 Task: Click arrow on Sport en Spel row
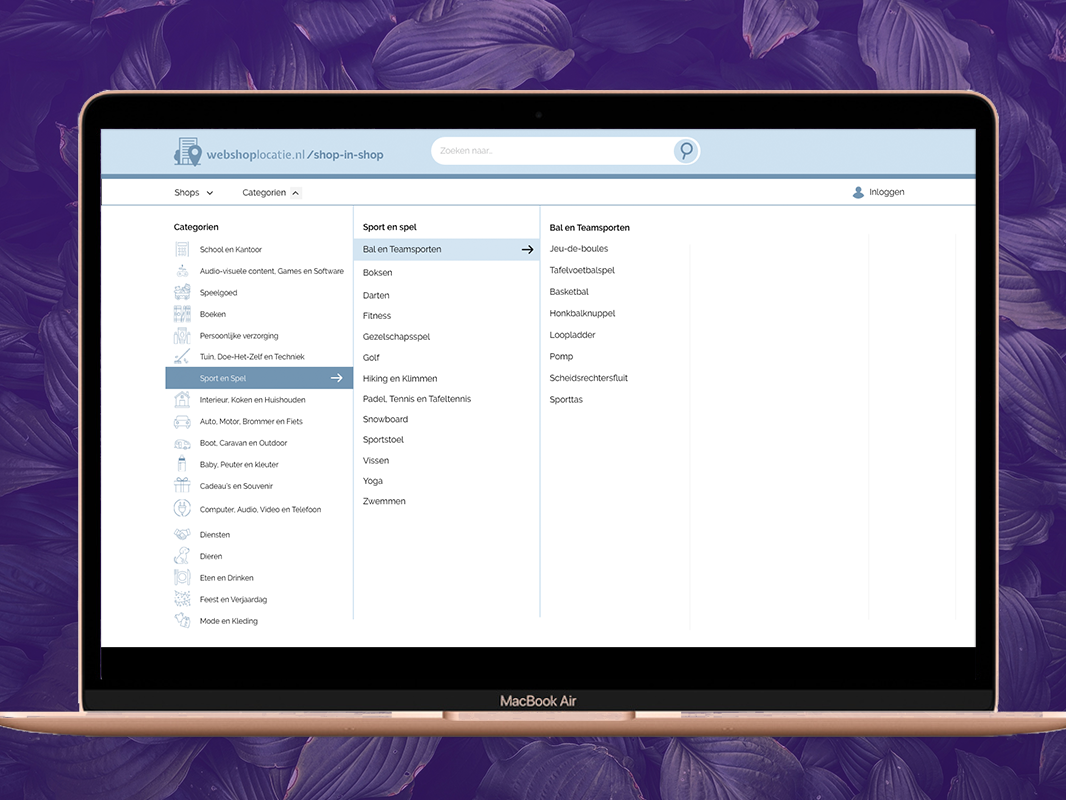[337, 378]
